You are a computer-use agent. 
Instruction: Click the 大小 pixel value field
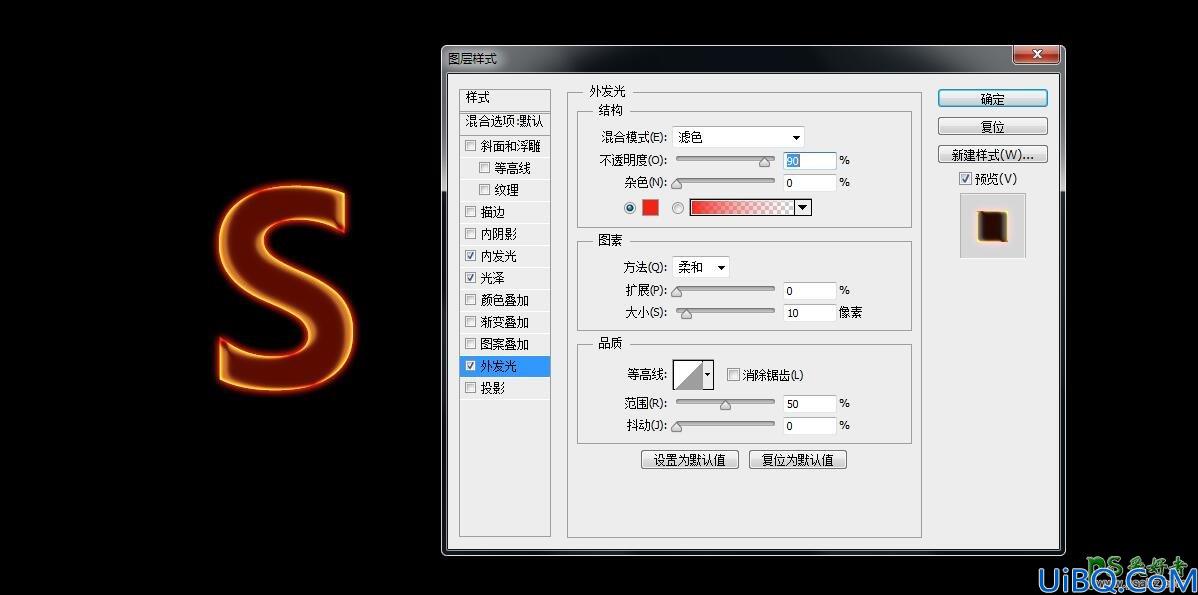(810, 312)
